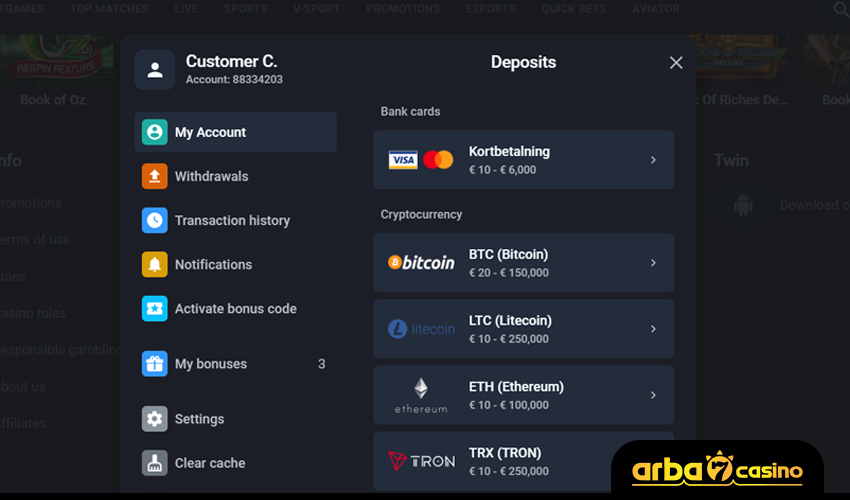The width and height of the screenshot is (850, 500).
Task: Click the Activate bonus code ticket icon
Action: pos(154,309)
